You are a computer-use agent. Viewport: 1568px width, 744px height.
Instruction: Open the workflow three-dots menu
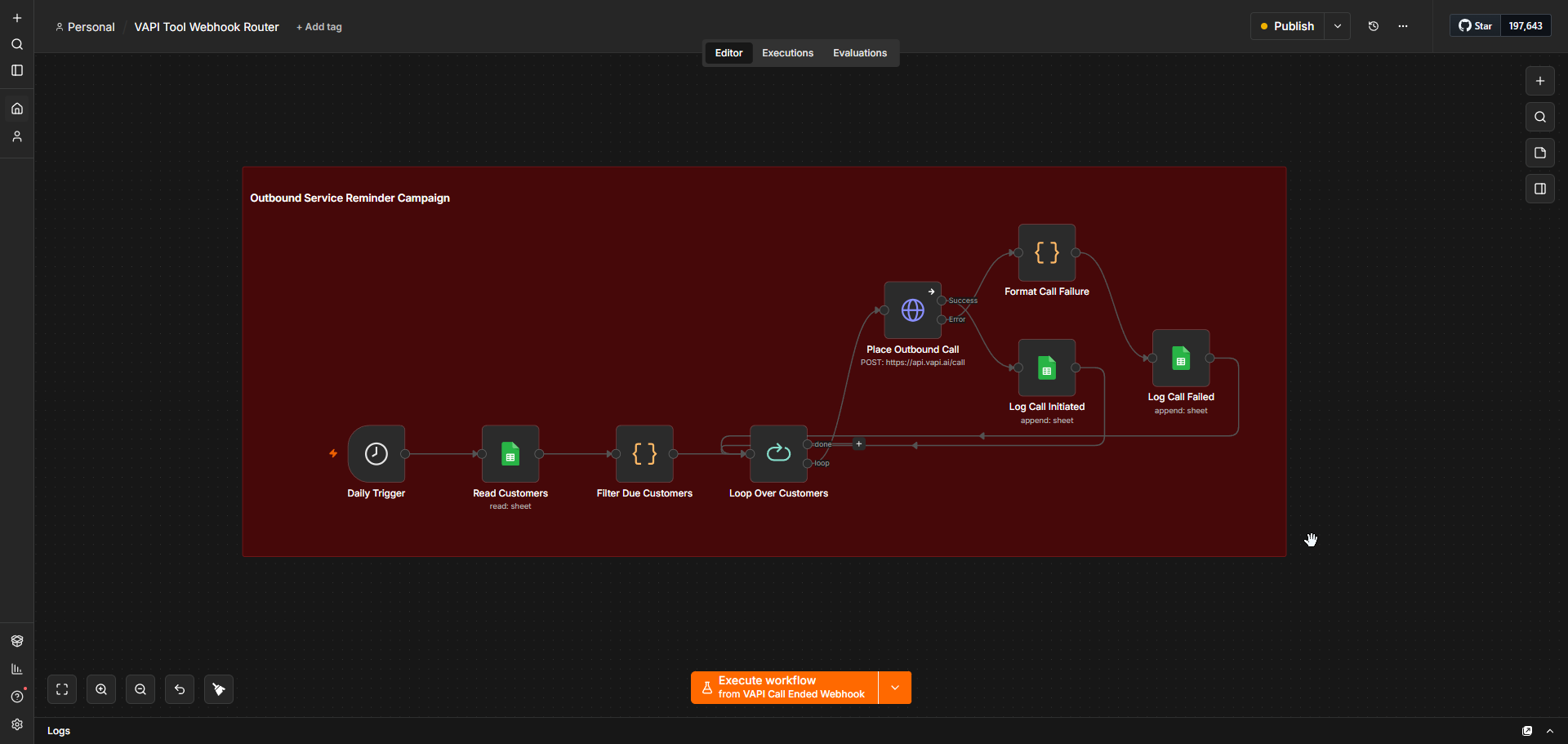[x=1403, y=26]
